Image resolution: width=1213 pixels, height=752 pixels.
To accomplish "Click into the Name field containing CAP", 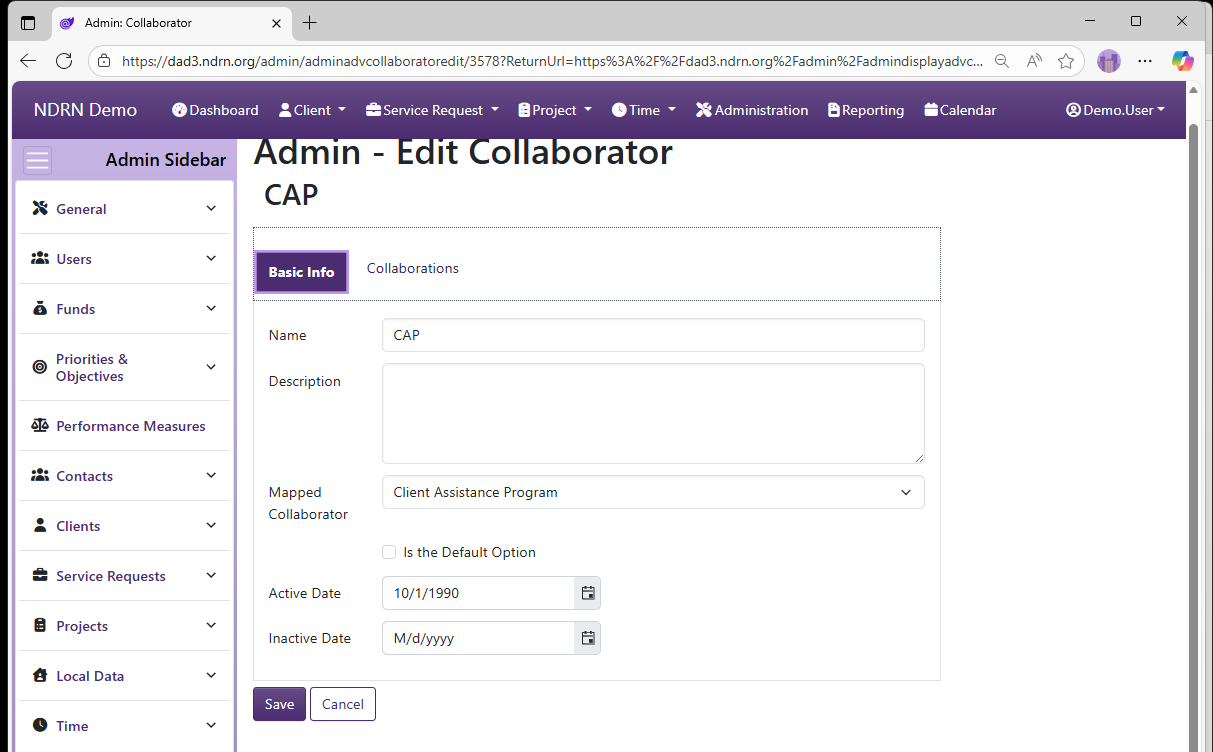I will tap(653, 335).
